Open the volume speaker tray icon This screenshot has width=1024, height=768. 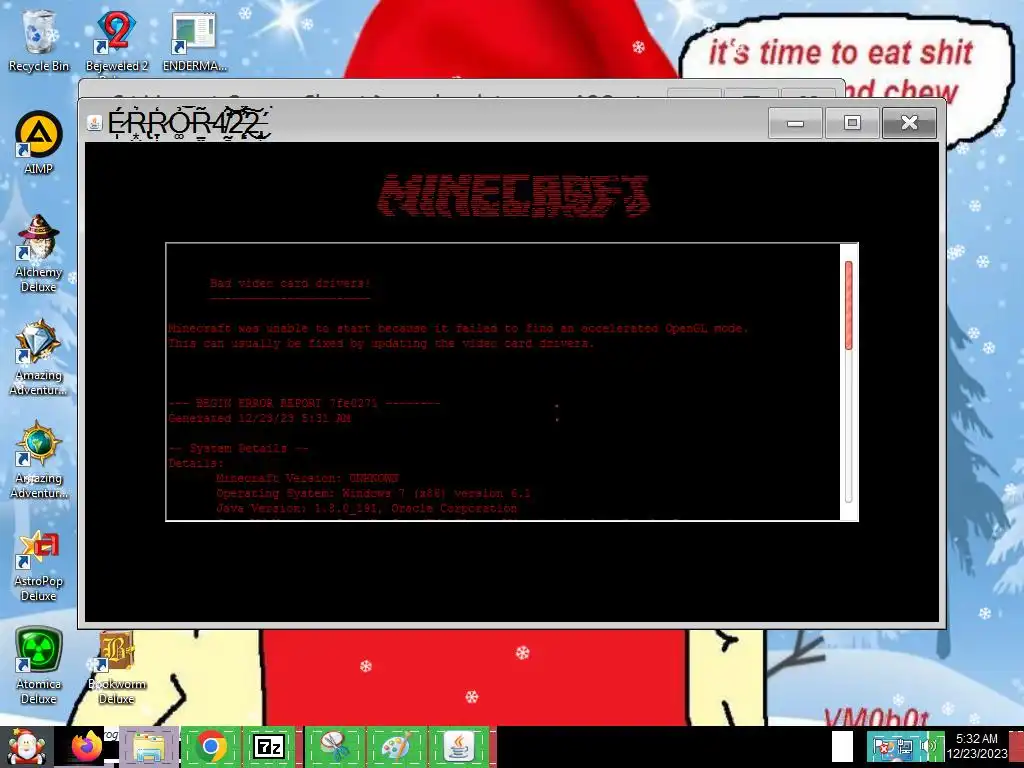pos(929,747)
